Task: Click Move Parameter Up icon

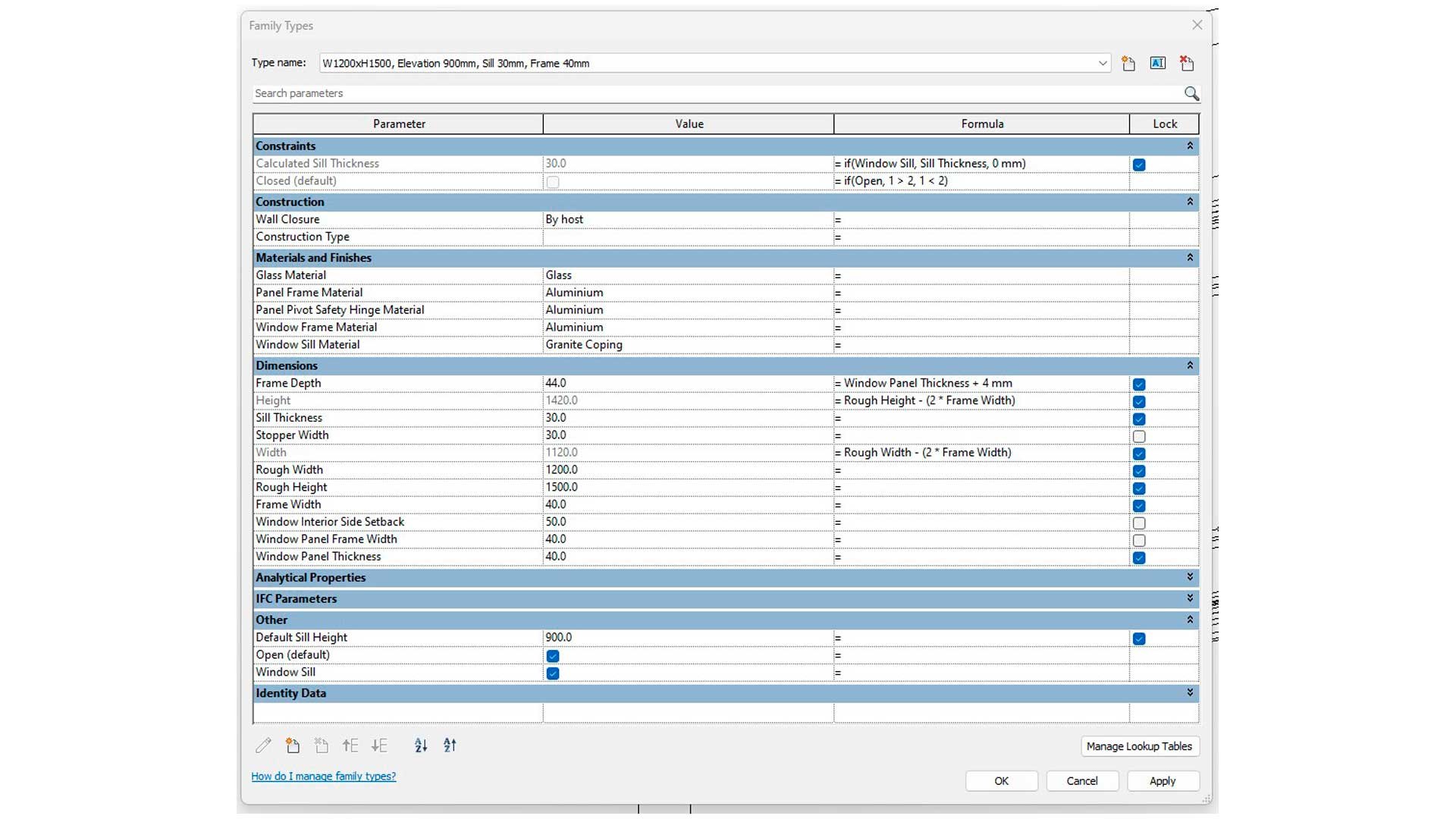Action: [350, 745]
